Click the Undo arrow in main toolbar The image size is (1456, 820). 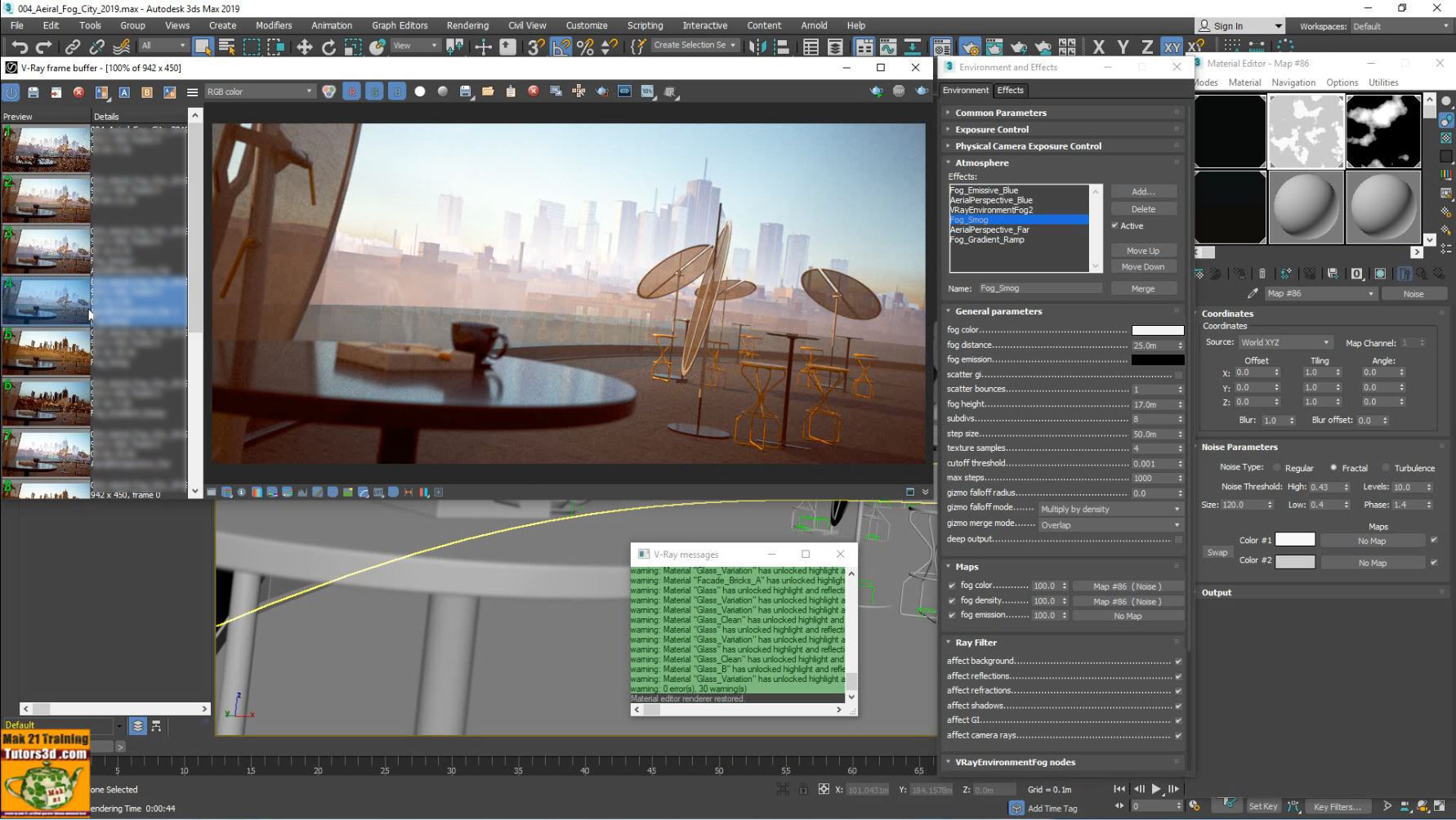coord(20,47)
